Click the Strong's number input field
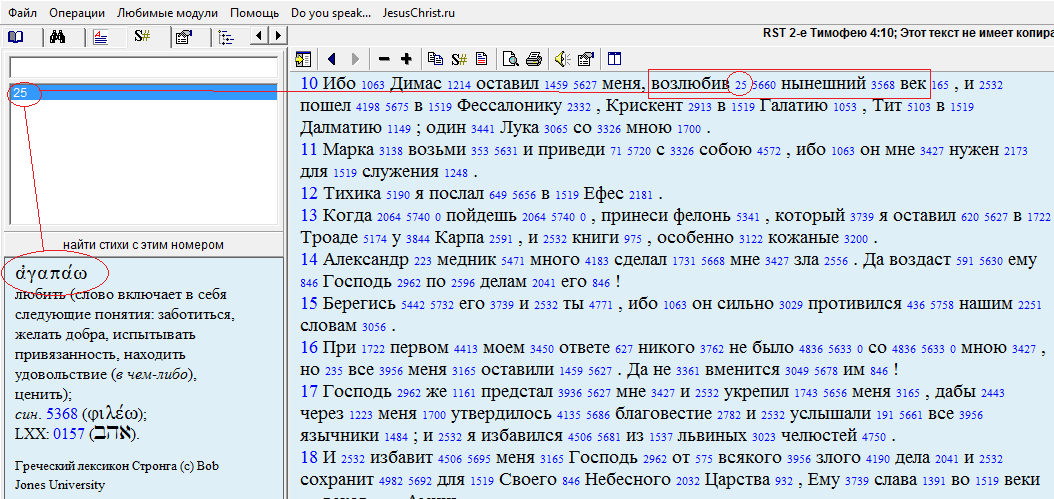Viewport: 1054px width, 499px height. [x=143, y=67]
